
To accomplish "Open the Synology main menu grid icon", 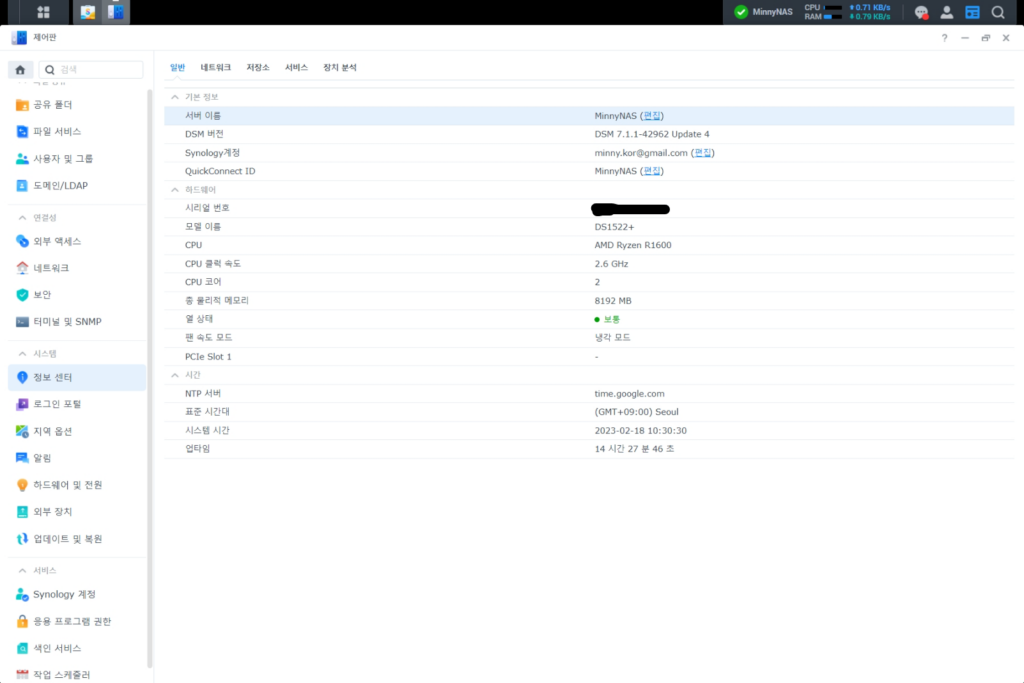I will (x=43, y=12).
